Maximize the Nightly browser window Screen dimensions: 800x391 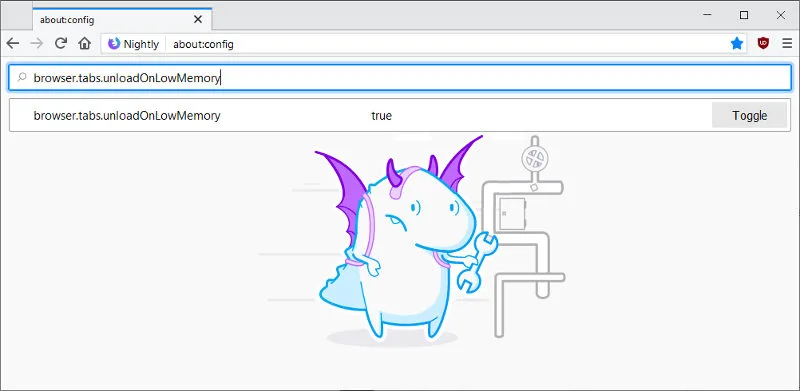pyautogui.click(x=744, y=15)
